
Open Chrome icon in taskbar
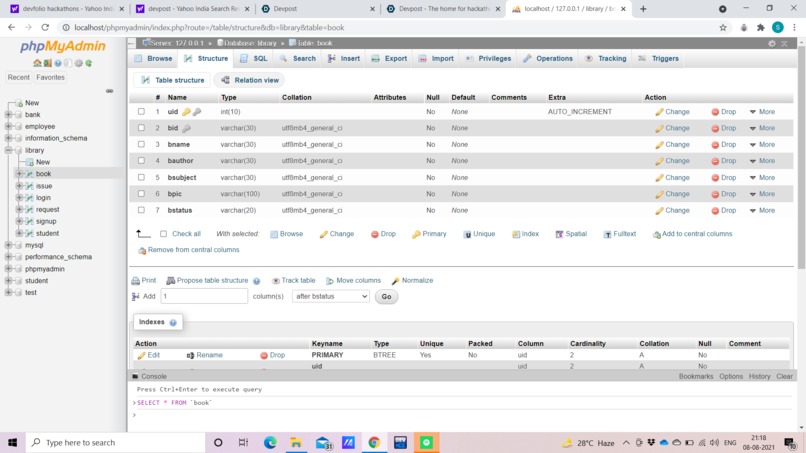374,442
